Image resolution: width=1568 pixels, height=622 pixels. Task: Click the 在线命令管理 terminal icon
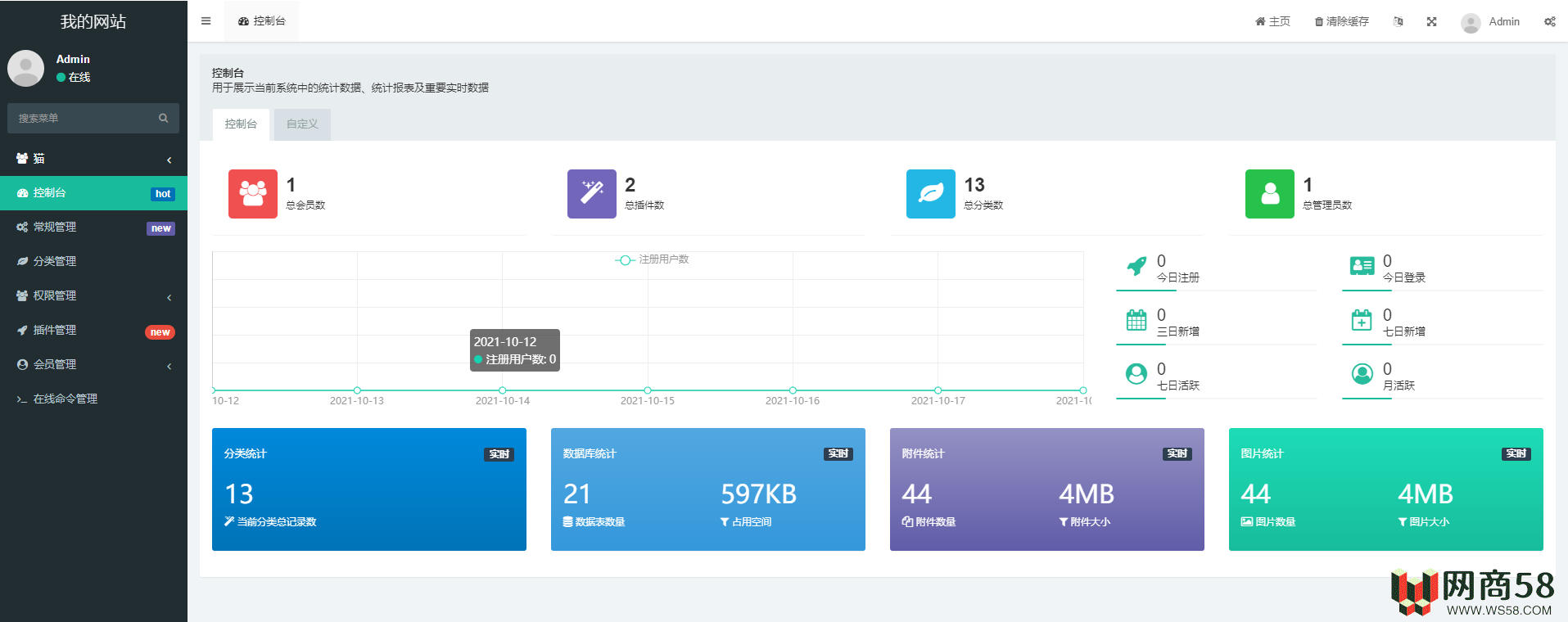(x=22, y=399)
